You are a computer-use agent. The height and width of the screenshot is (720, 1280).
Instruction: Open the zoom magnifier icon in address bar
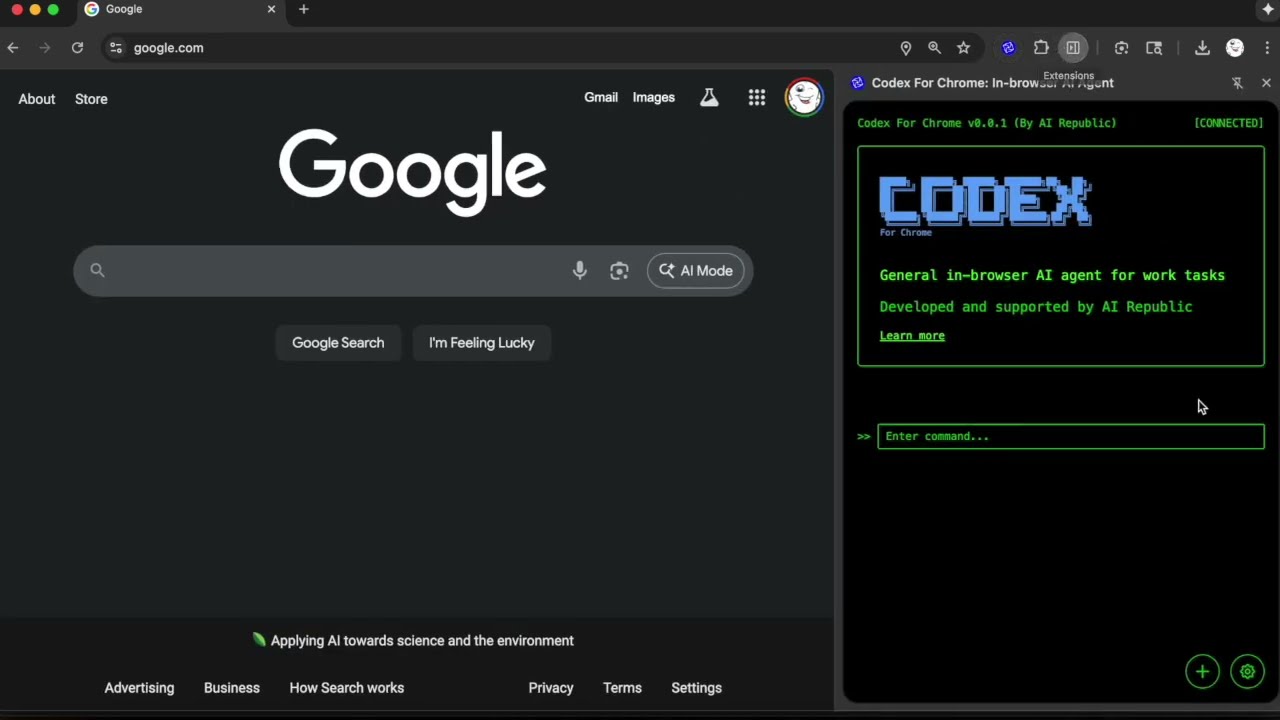coord(934,48)
